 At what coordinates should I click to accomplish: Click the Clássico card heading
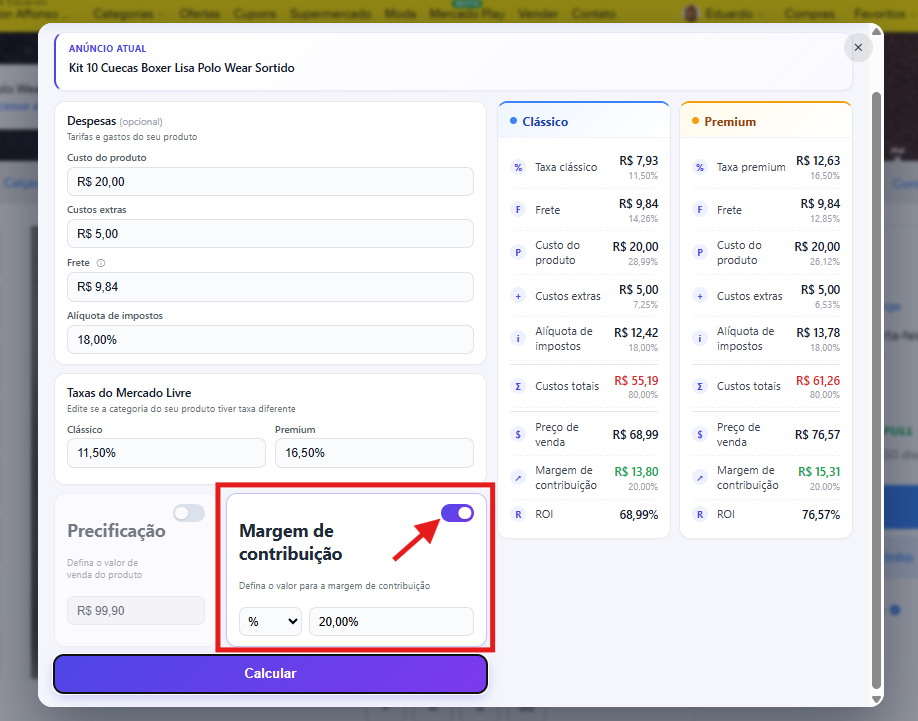pyautogui.click(x=545, y=122)
